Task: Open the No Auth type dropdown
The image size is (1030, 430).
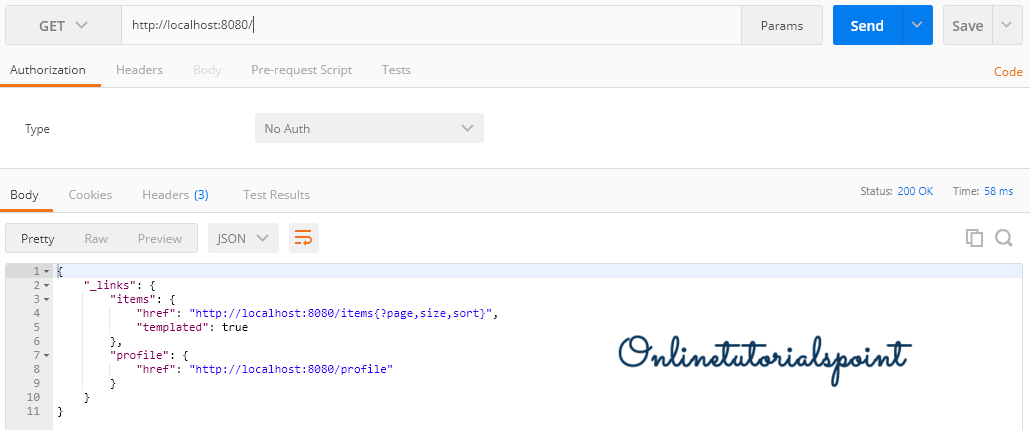Action: pos(369,128)
